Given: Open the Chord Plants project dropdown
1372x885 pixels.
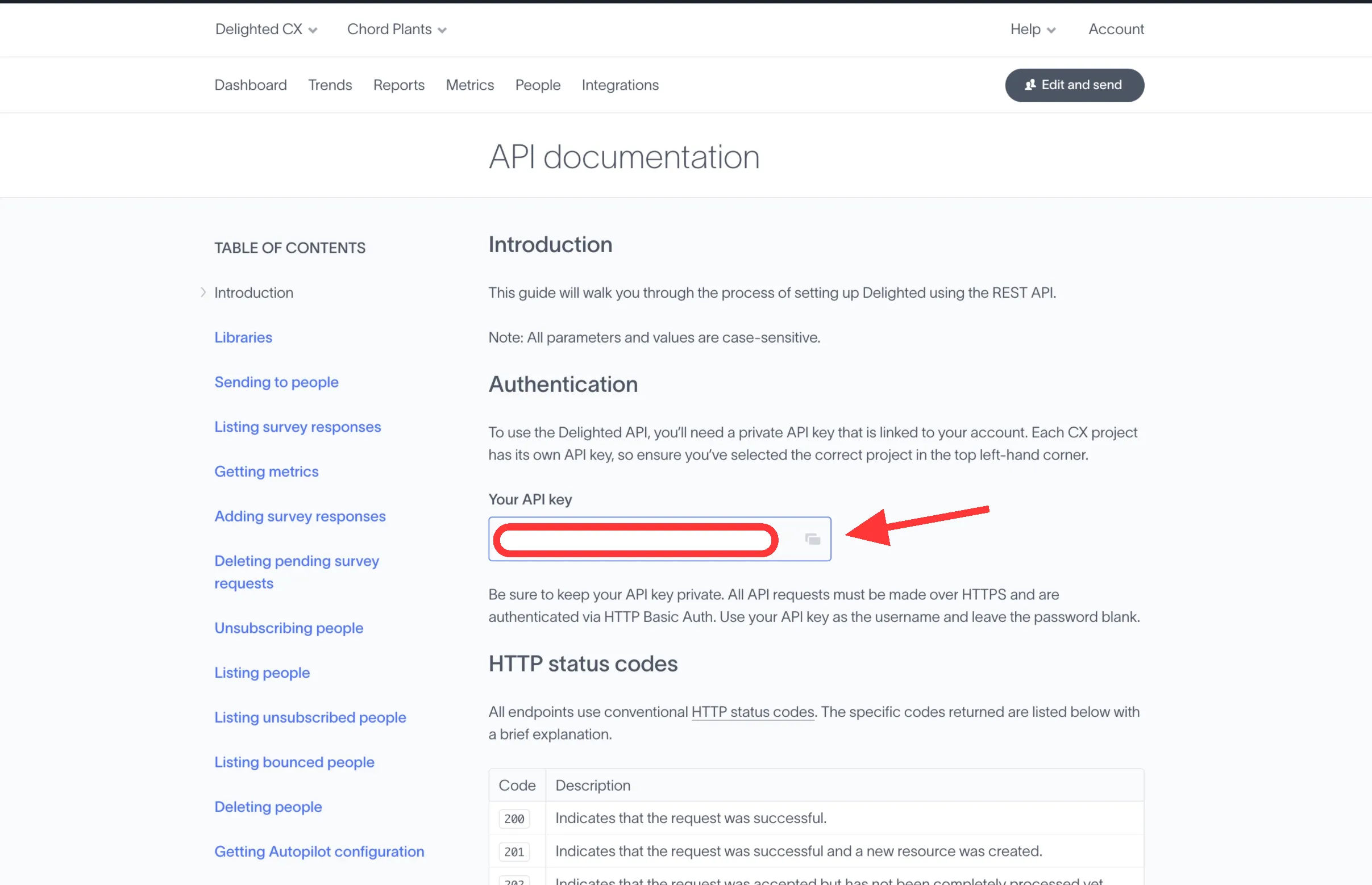Looking at the screenshot, I should coord(397,30).
